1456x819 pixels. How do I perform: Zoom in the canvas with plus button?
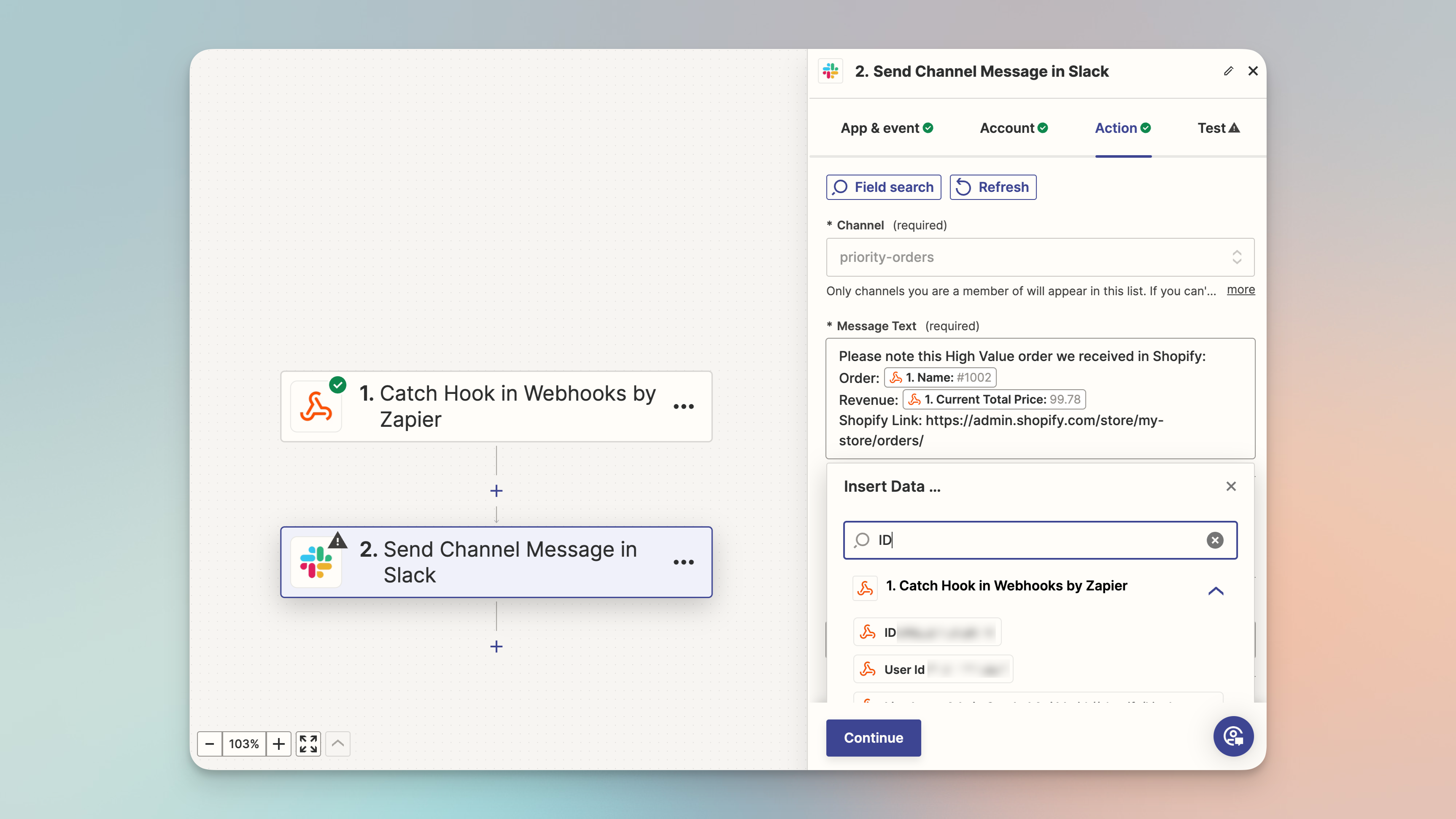[279, 744]
